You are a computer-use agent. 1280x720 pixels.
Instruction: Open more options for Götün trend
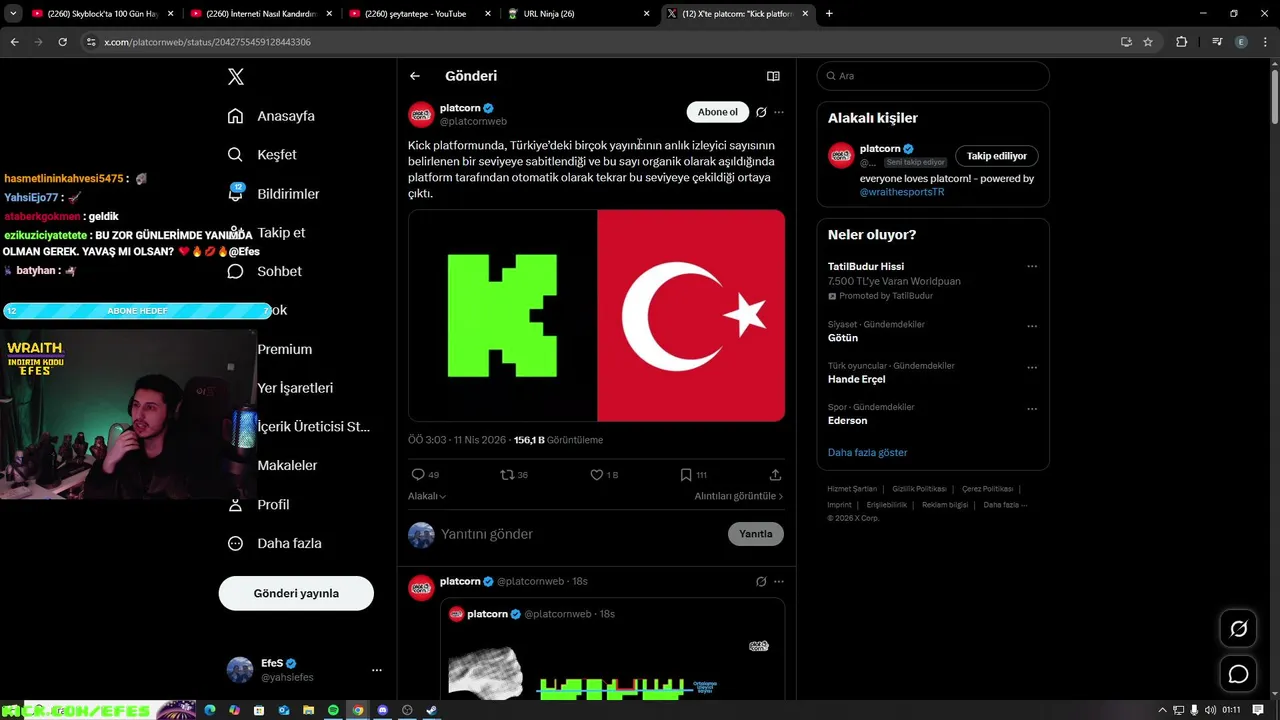(1032, 326)
